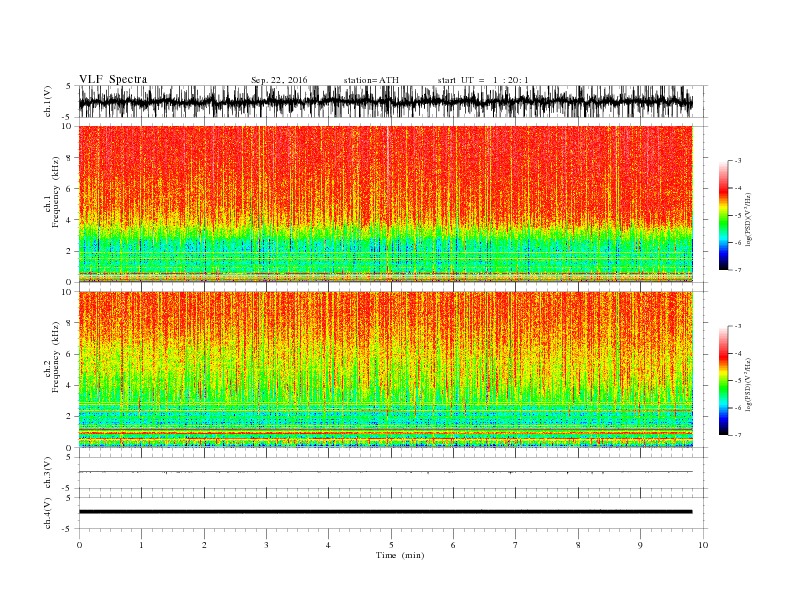Click the "ch.4(V)" axis label
The width and height of the screenshot is (792, 612).
pos(48,513)
